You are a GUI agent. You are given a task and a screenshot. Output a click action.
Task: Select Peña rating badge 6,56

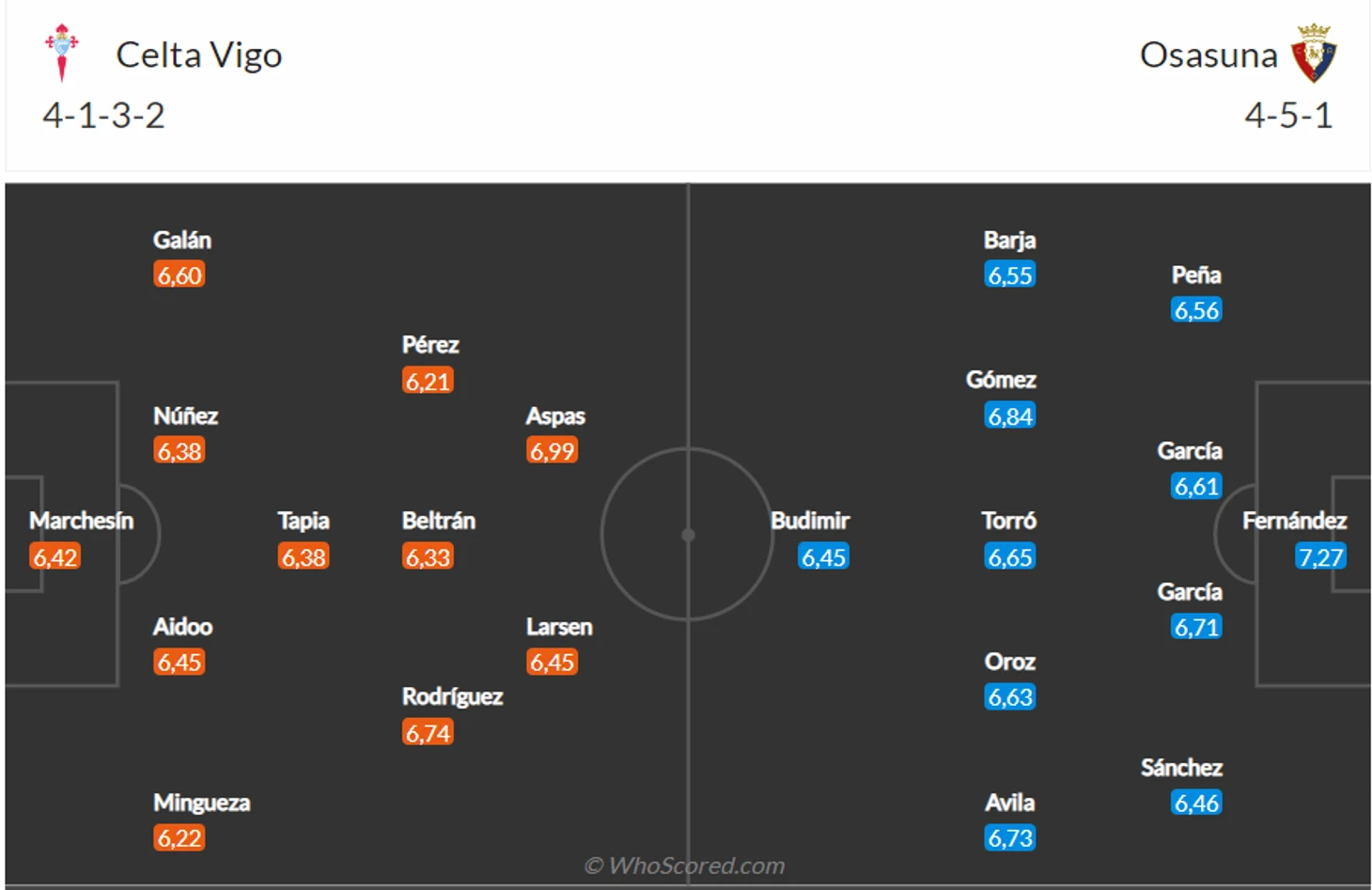pos(1196,310)
